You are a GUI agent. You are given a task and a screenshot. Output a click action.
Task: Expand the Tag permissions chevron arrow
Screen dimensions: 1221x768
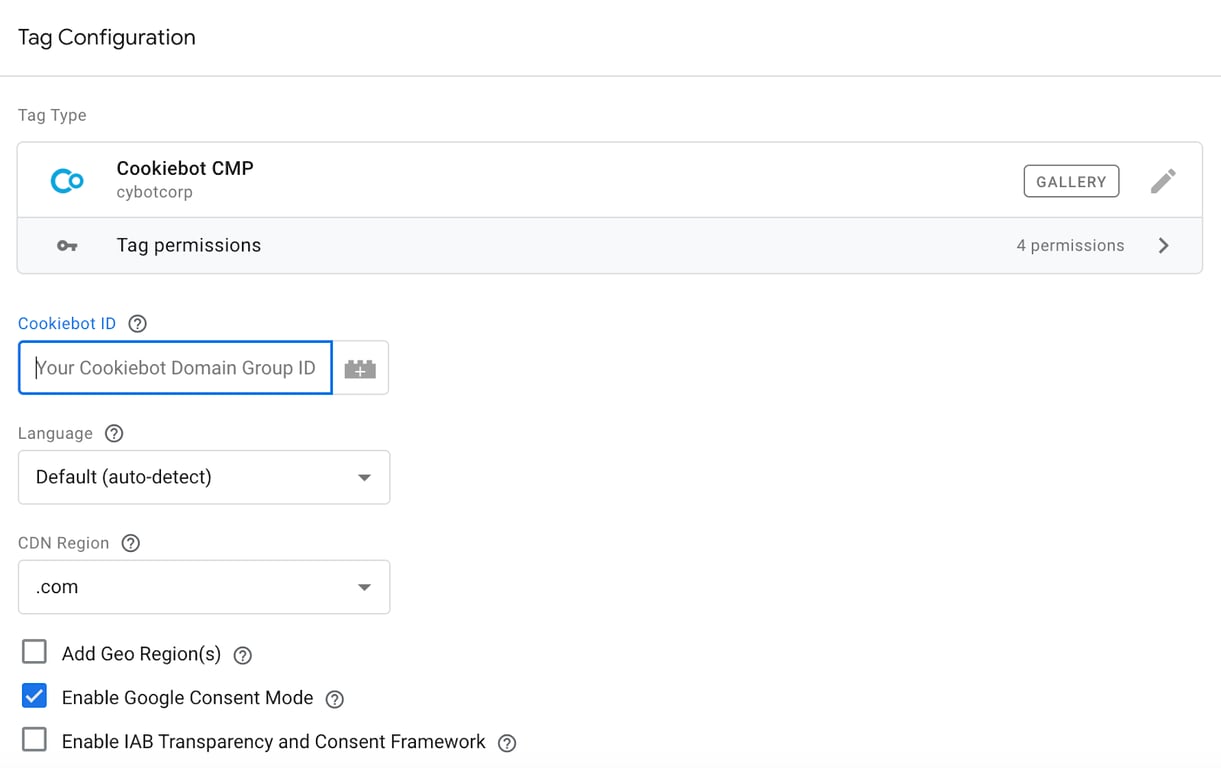[1163, 246]
